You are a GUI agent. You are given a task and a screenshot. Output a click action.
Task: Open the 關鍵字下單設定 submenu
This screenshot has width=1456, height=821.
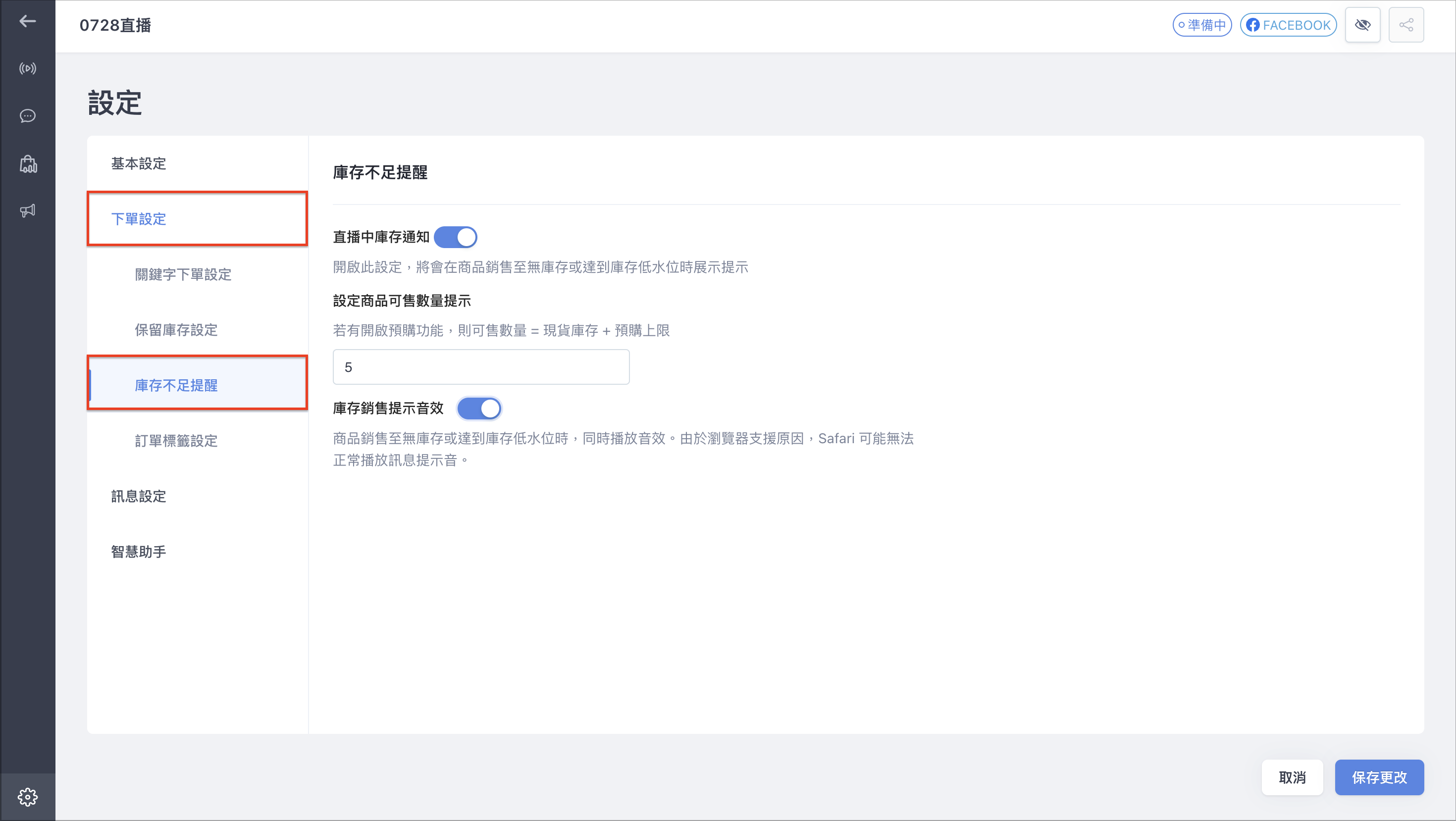(x=197, y=274)
